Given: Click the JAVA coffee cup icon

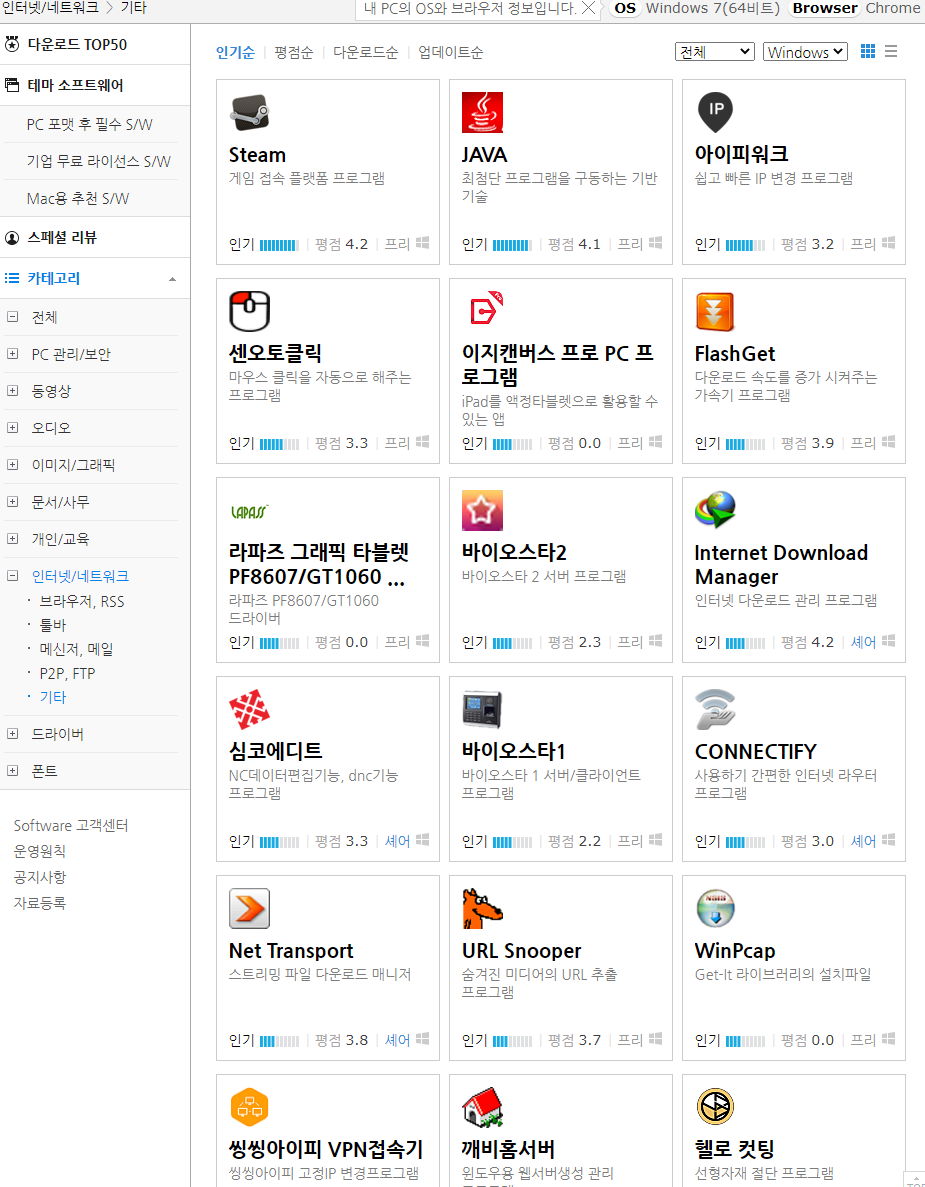Looking at the screenshot, I should [482, 113].
